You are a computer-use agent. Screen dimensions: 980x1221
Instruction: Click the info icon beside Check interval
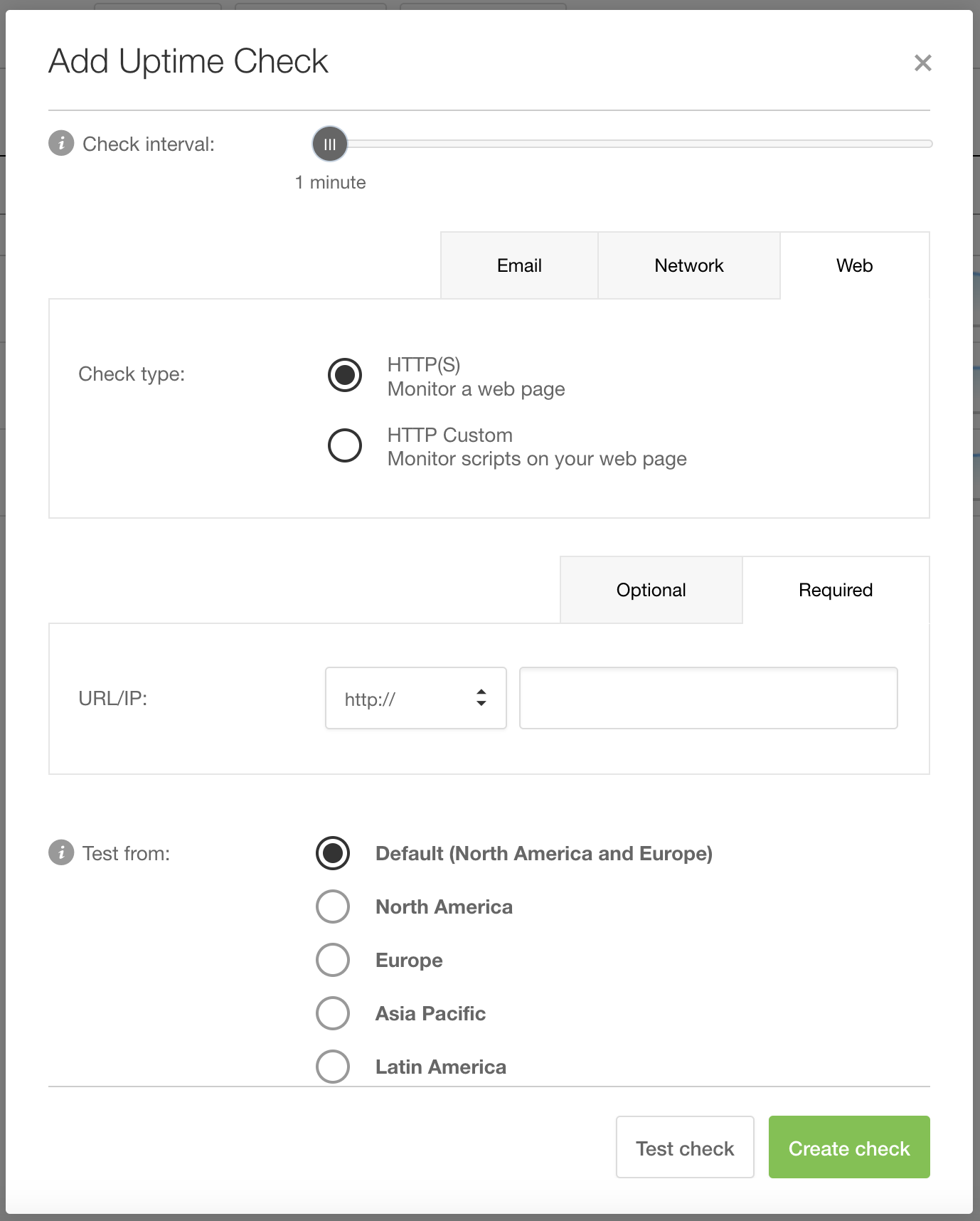click(61, 144)
